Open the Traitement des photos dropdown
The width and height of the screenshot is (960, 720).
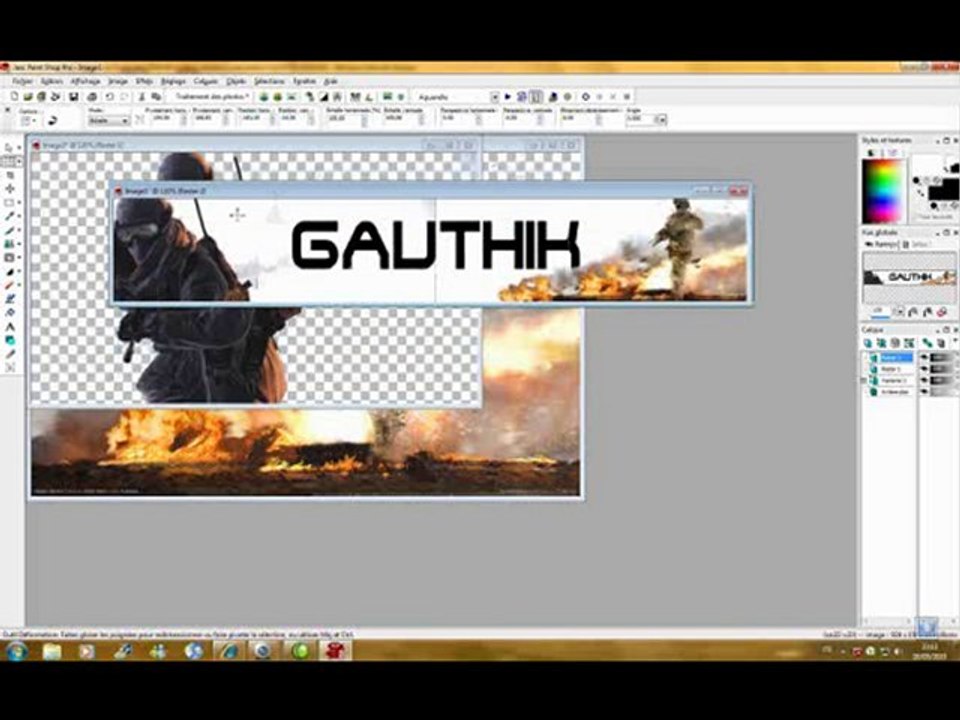pos(211,97)
